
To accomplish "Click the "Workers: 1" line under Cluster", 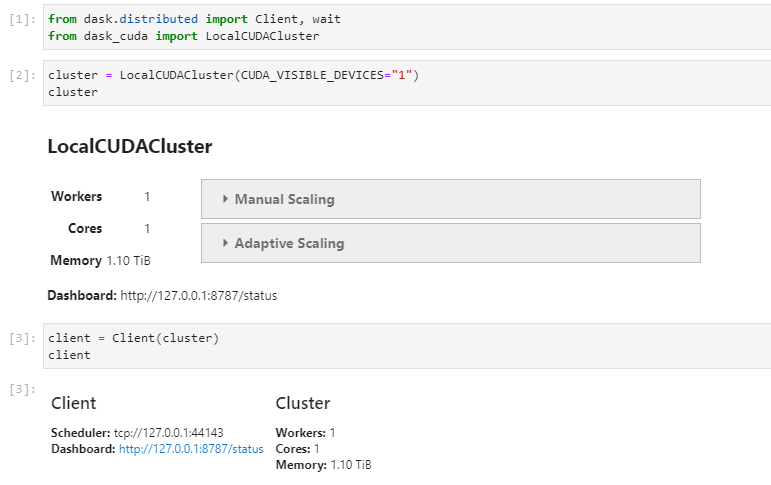I will (x=305, y=433).
